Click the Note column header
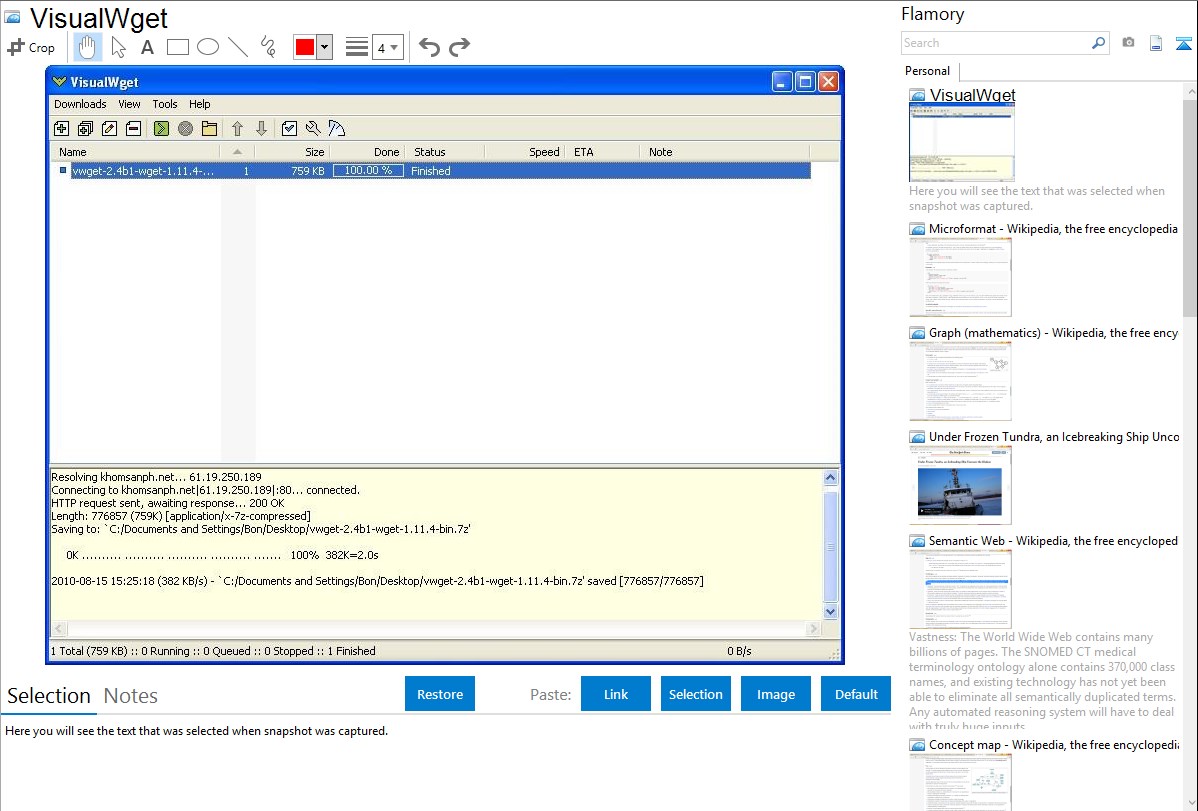 pyautogui.click(x=725, y=152)
